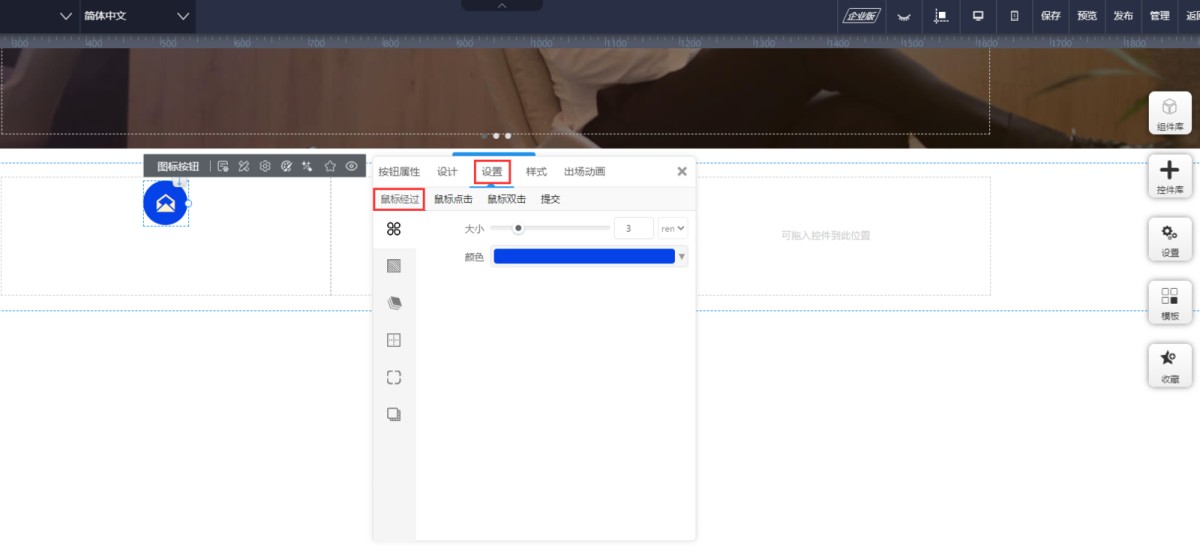
Task: Click the palette style icon in widget toolbar
Action: pos(286,166)
